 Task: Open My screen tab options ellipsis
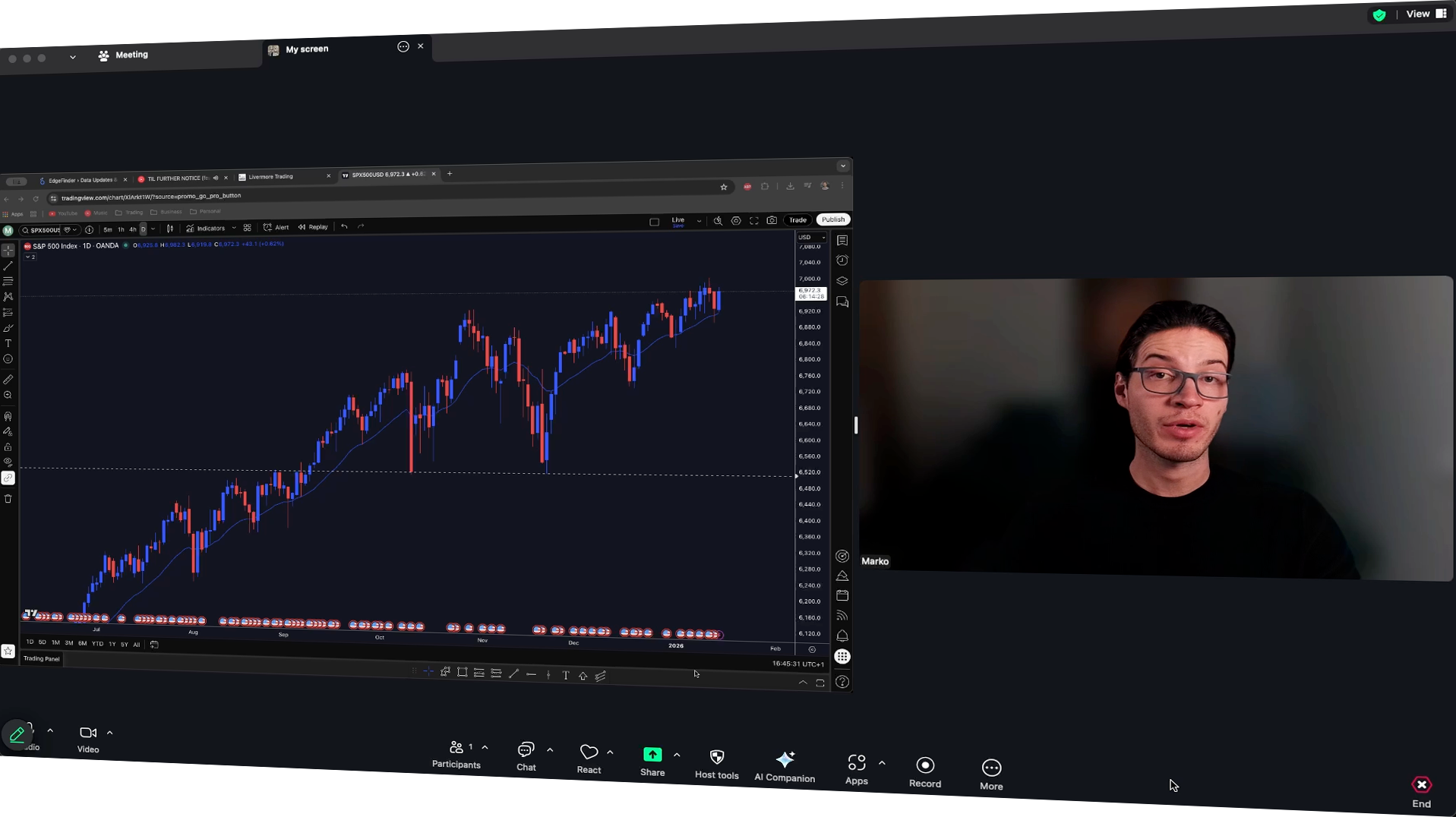point(403,47)
